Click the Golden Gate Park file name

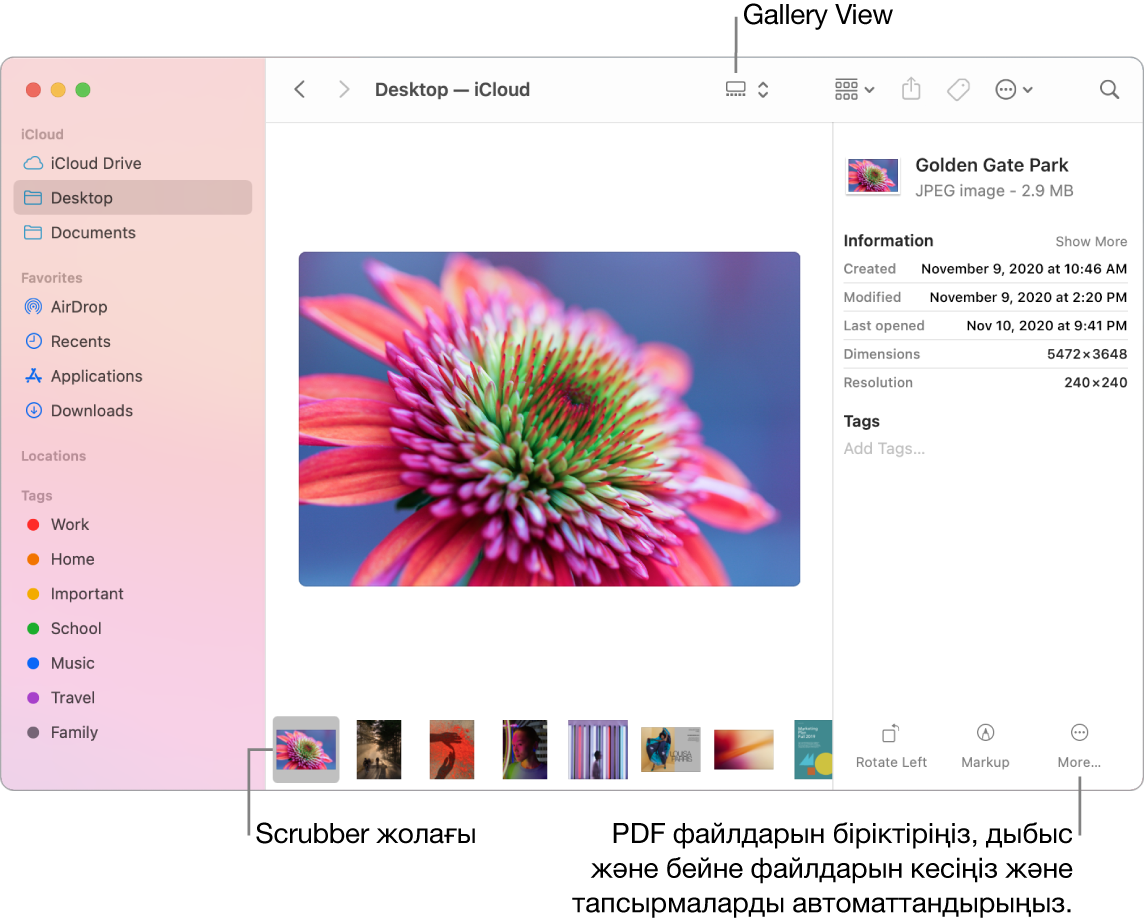point(992,165)
